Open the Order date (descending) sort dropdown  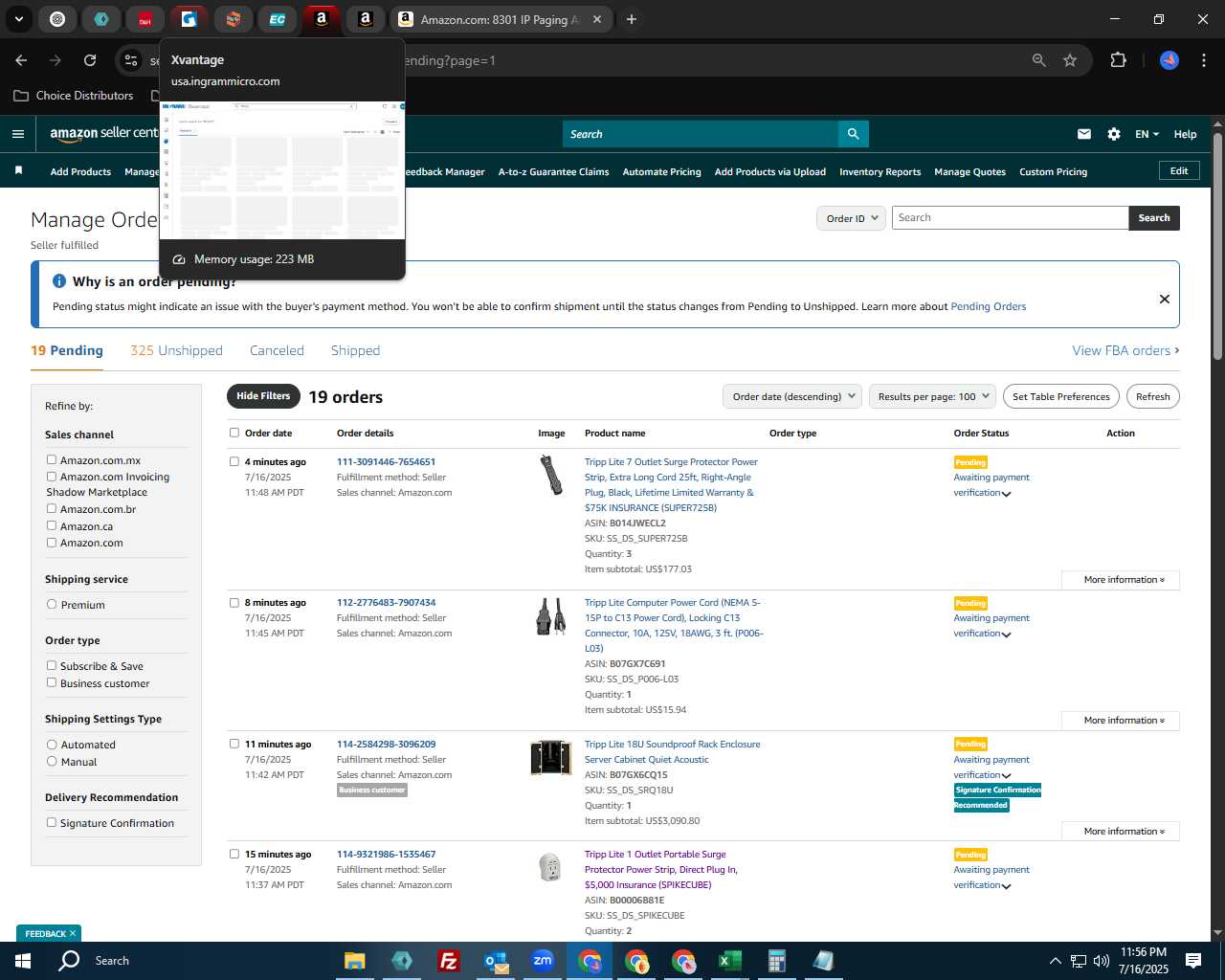791,396
